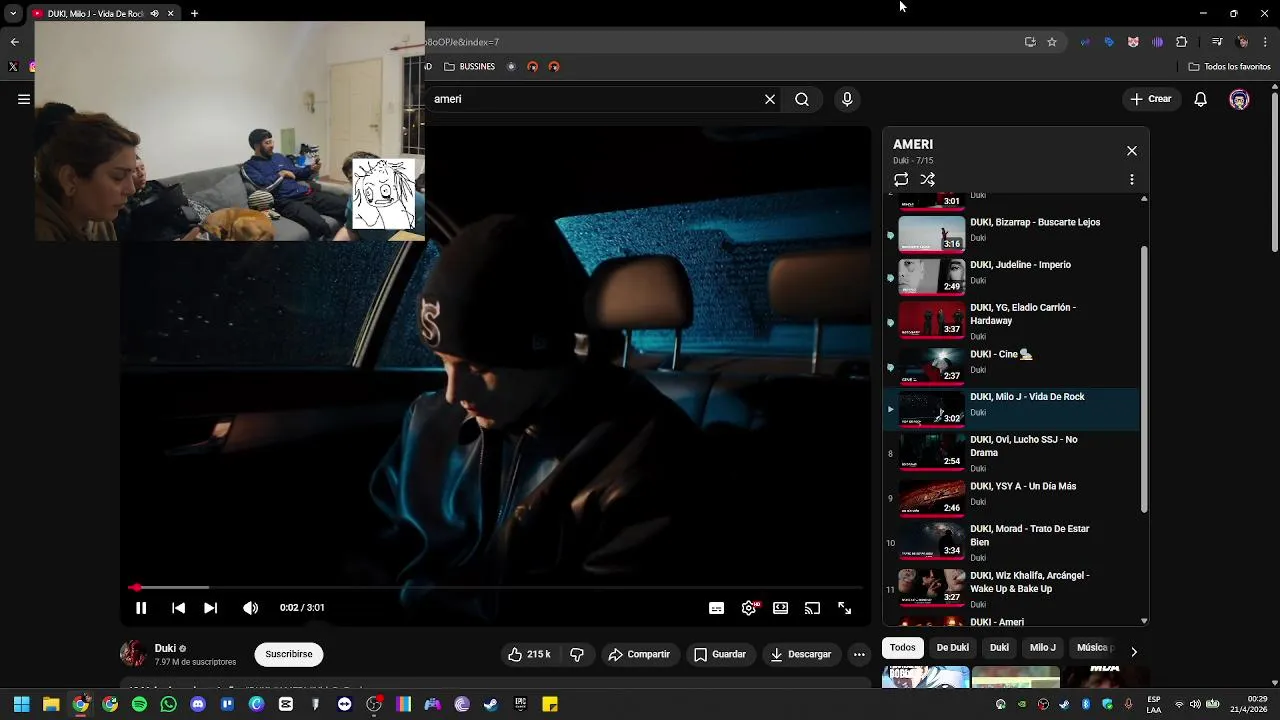The width and height of the screenshot is (1280, 720).
Task: Open the Windows Start menu
Action: pos(21,705)
